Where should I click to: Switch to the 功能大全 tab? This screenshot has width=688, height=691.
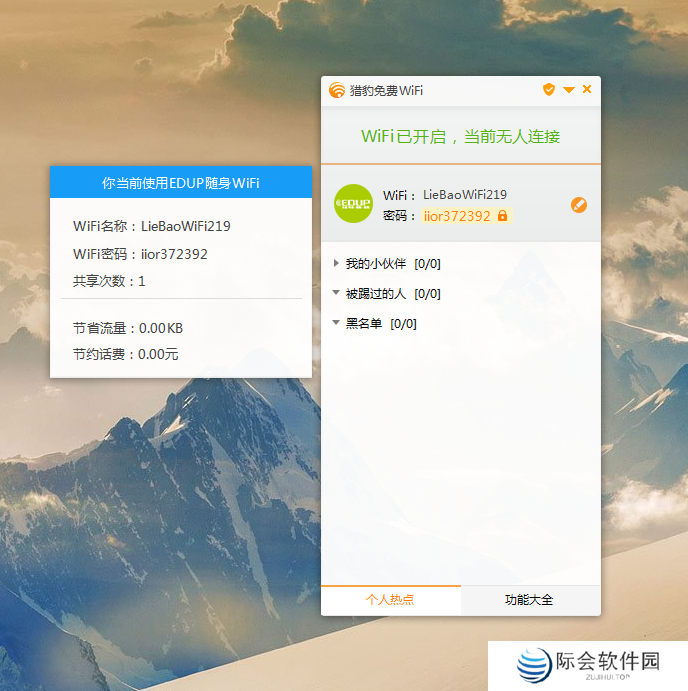click(x=530, y=600)
